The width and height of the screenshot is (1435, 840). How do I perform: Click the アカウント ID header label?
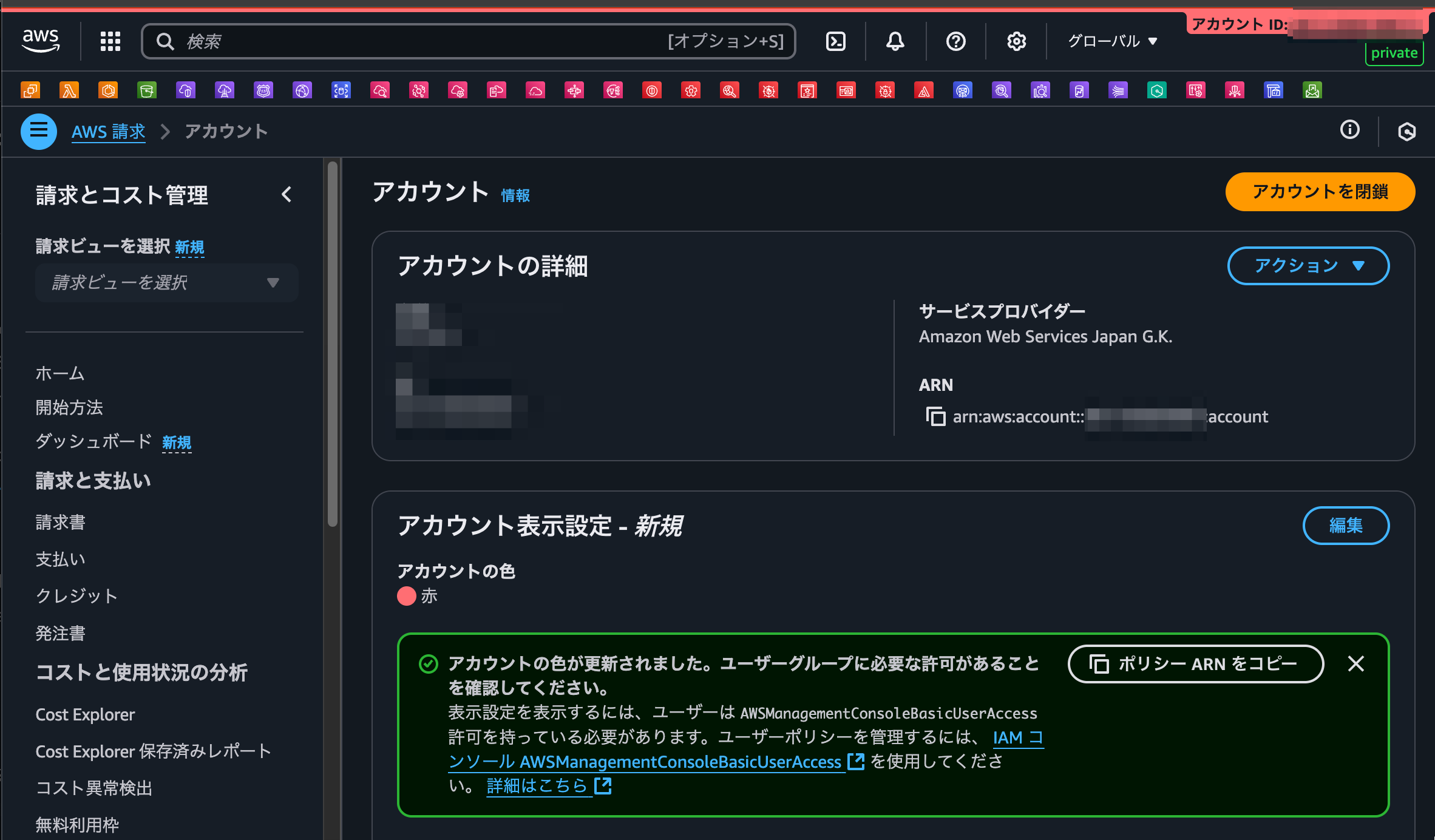coord(1240,24)
